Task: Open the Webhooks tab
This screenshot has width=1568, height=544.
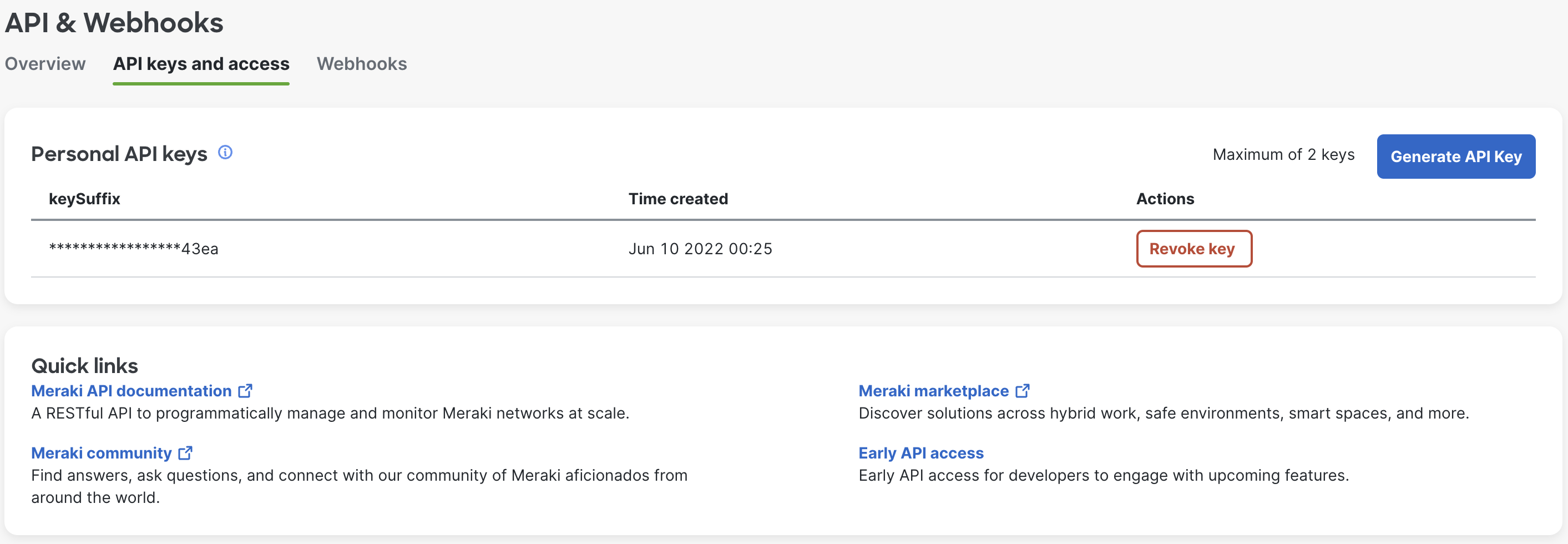Action: 362,63
